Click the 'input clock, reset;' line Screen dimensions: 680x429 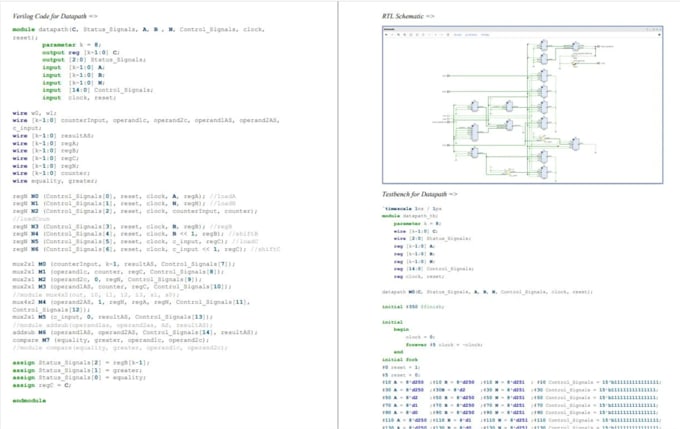tap(79, 98)
